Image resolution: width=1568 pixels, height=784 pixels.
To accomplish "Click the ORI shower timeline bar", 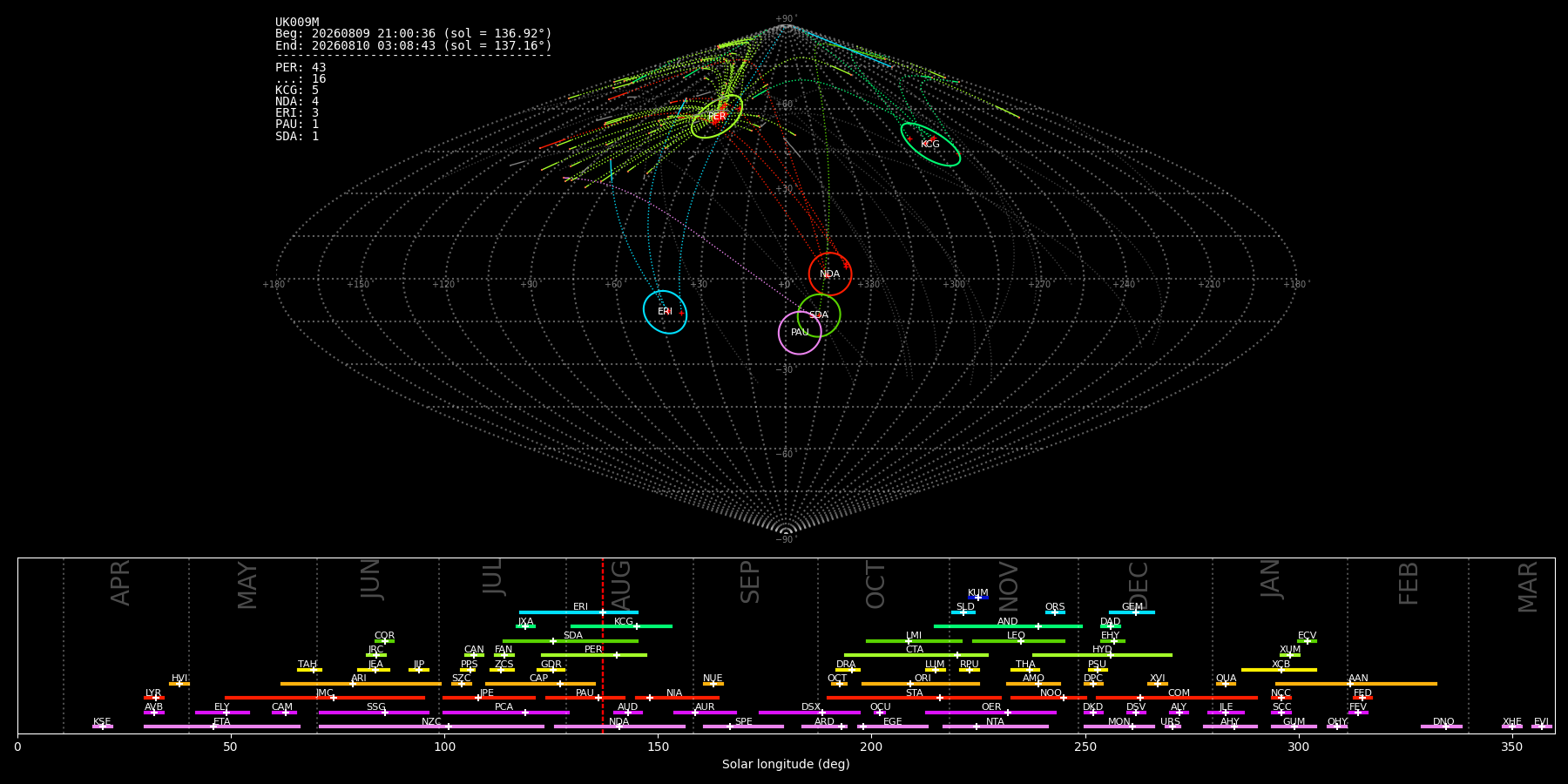I will [920, 684].
